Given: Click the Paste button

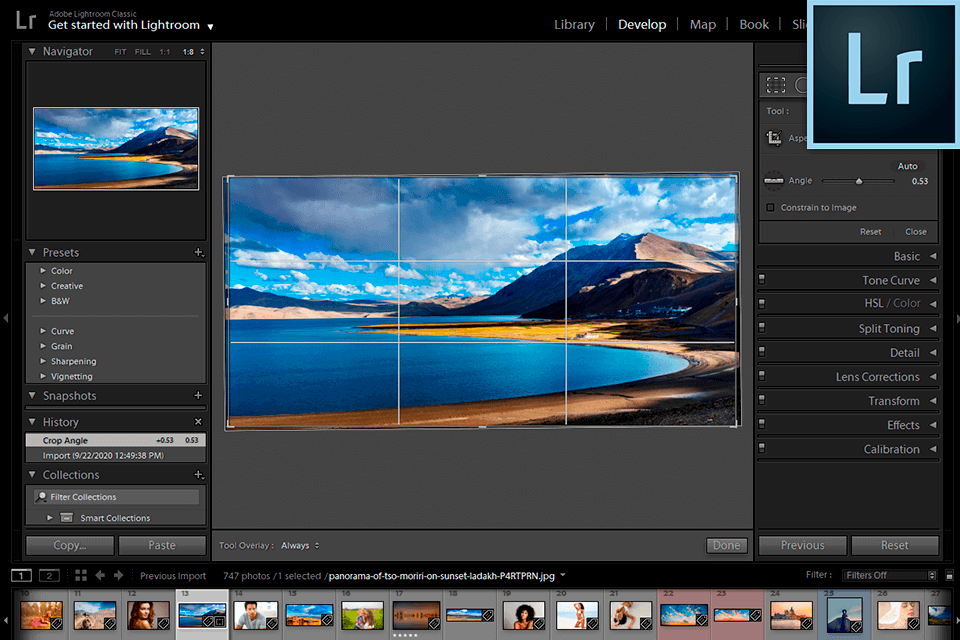Looking at the screenshot, I should [162, 545].
